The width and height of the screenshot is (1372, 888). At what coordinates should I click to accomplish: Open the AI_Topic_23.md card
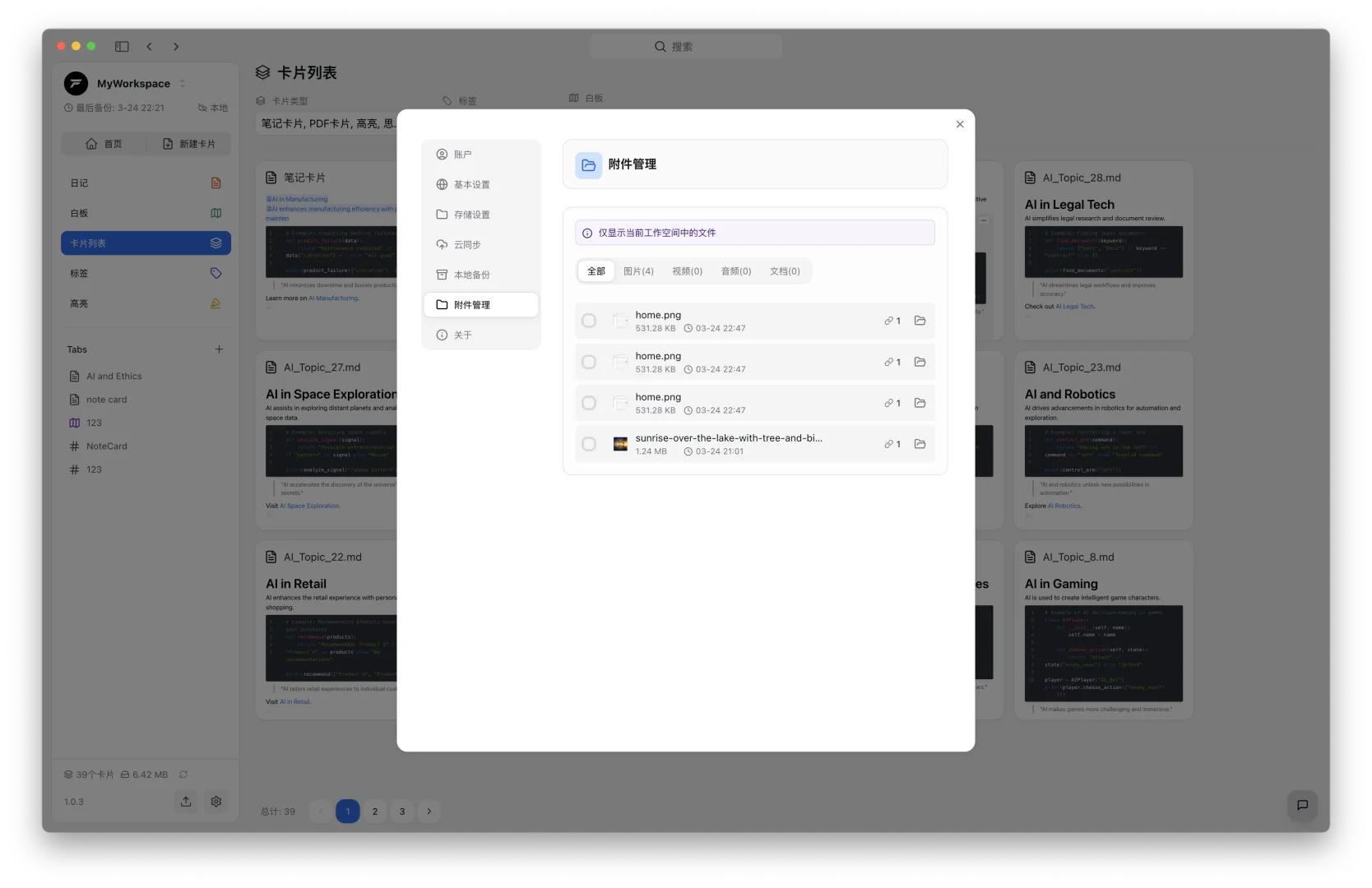coord(1104,441)
